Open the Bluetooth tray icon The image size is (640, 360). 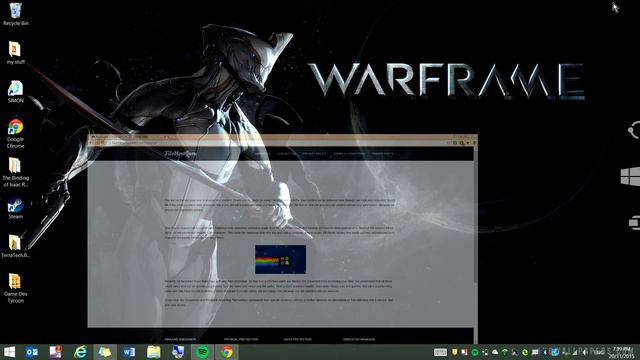545,352
